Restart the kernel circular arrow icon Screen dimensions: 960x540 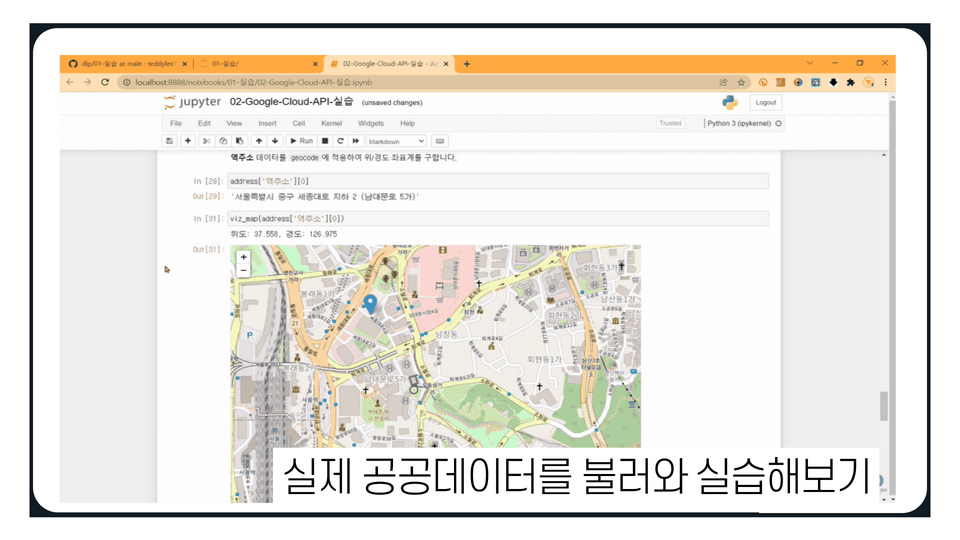340,141
